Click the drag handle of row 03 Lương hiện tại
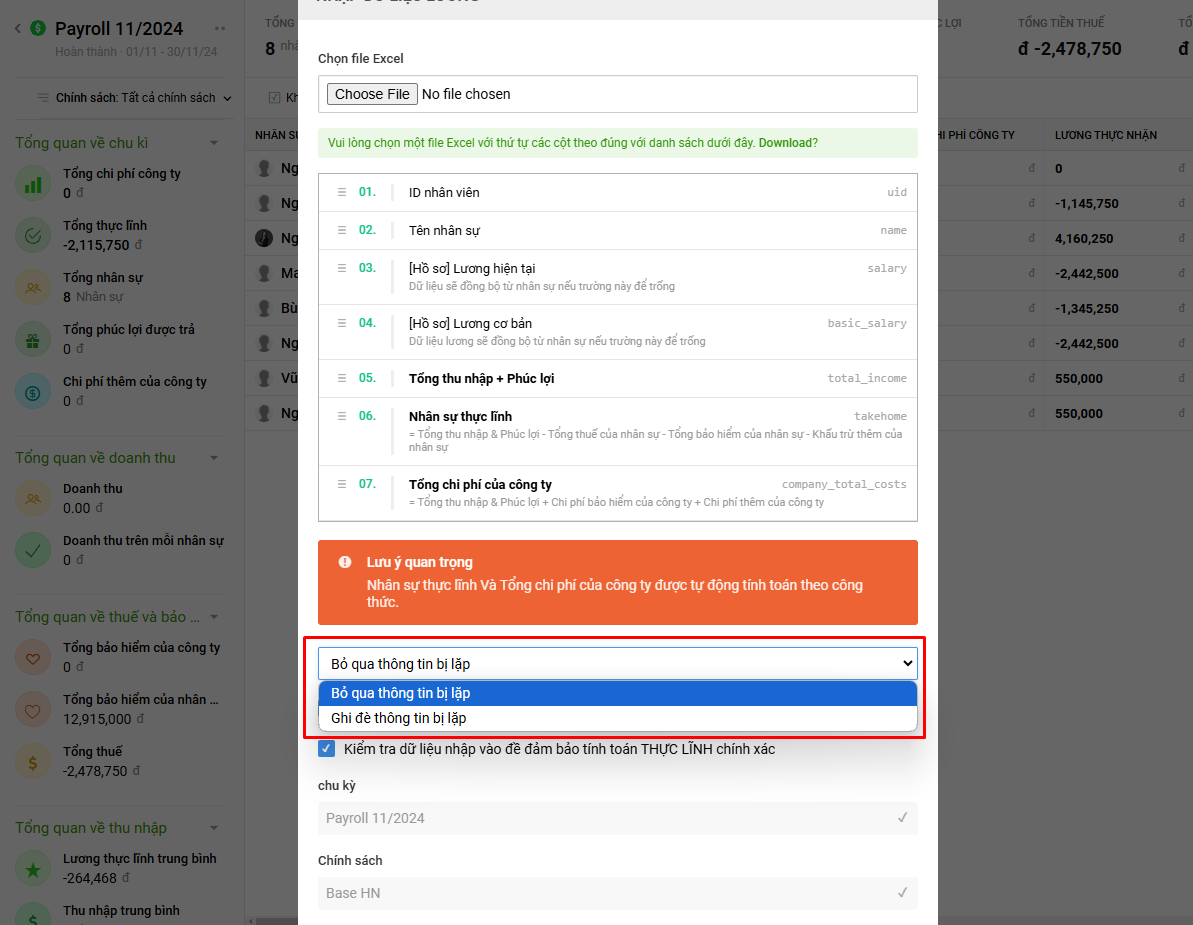The width and height of the screenshot is (1193, 925). [342, 268]
